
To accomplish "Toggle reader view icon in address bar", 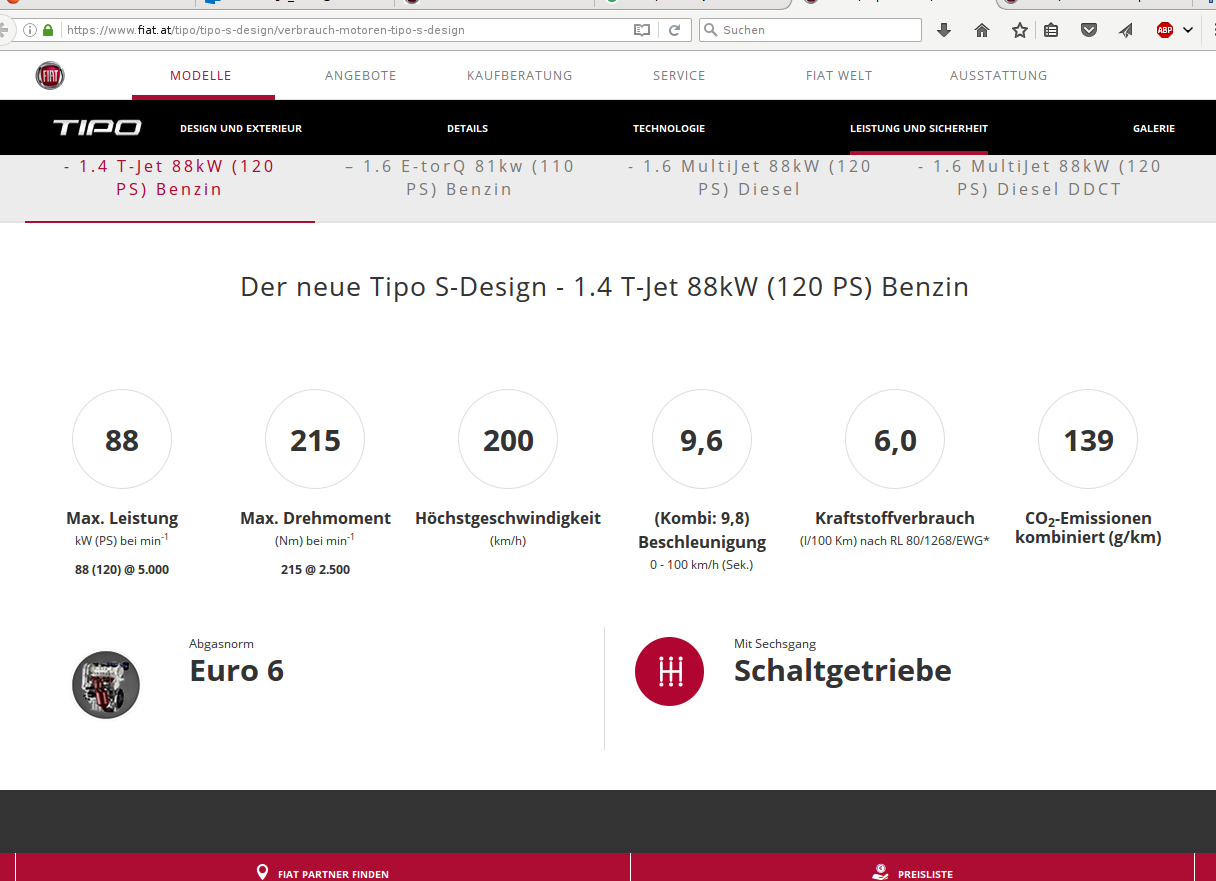I will (x=642, y=30).
